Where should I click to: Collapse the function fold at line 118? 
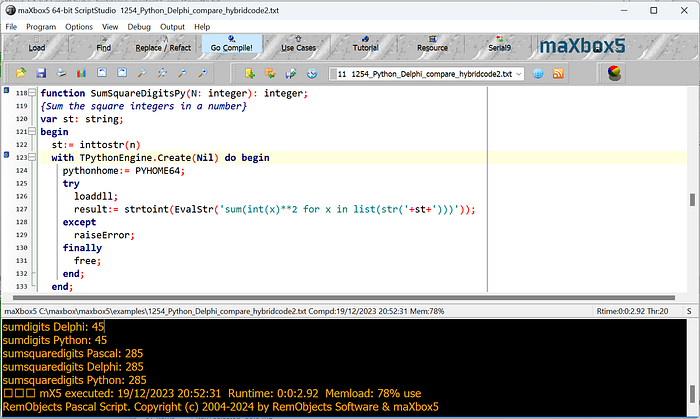tap(32, 93)
